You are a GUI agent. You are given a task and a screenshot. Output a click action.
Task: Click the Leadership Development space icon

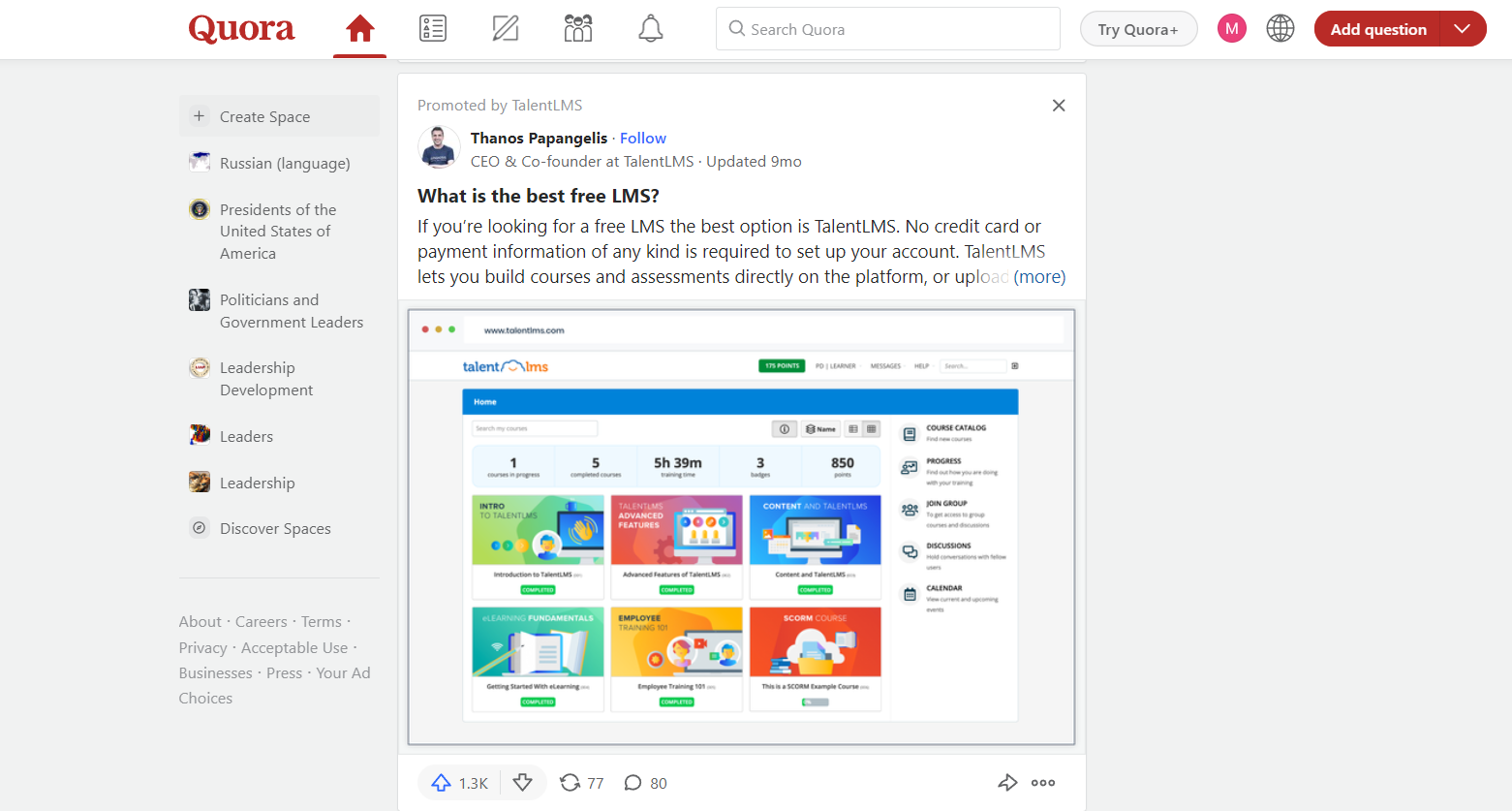click(200, 367)
